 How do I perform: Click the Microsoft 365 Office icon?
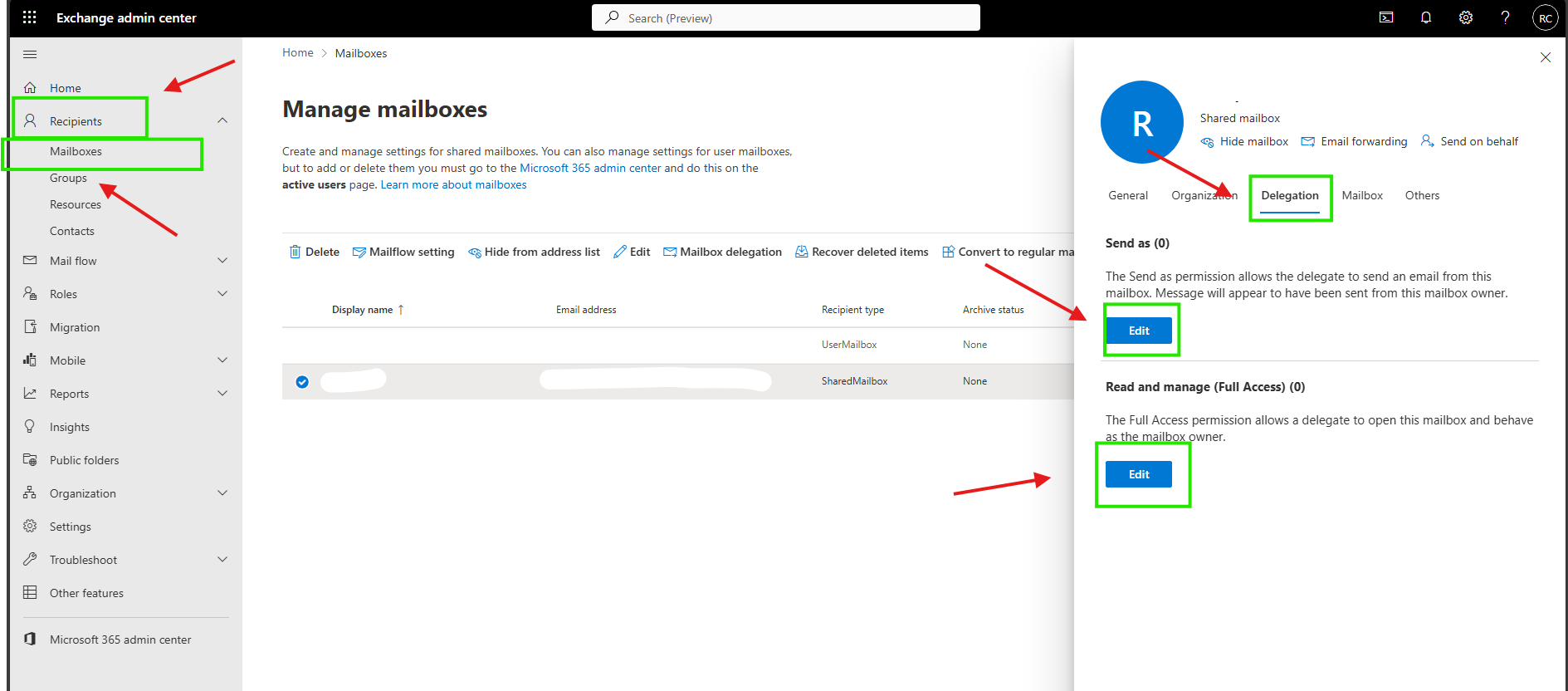click(x=30, y=640)
